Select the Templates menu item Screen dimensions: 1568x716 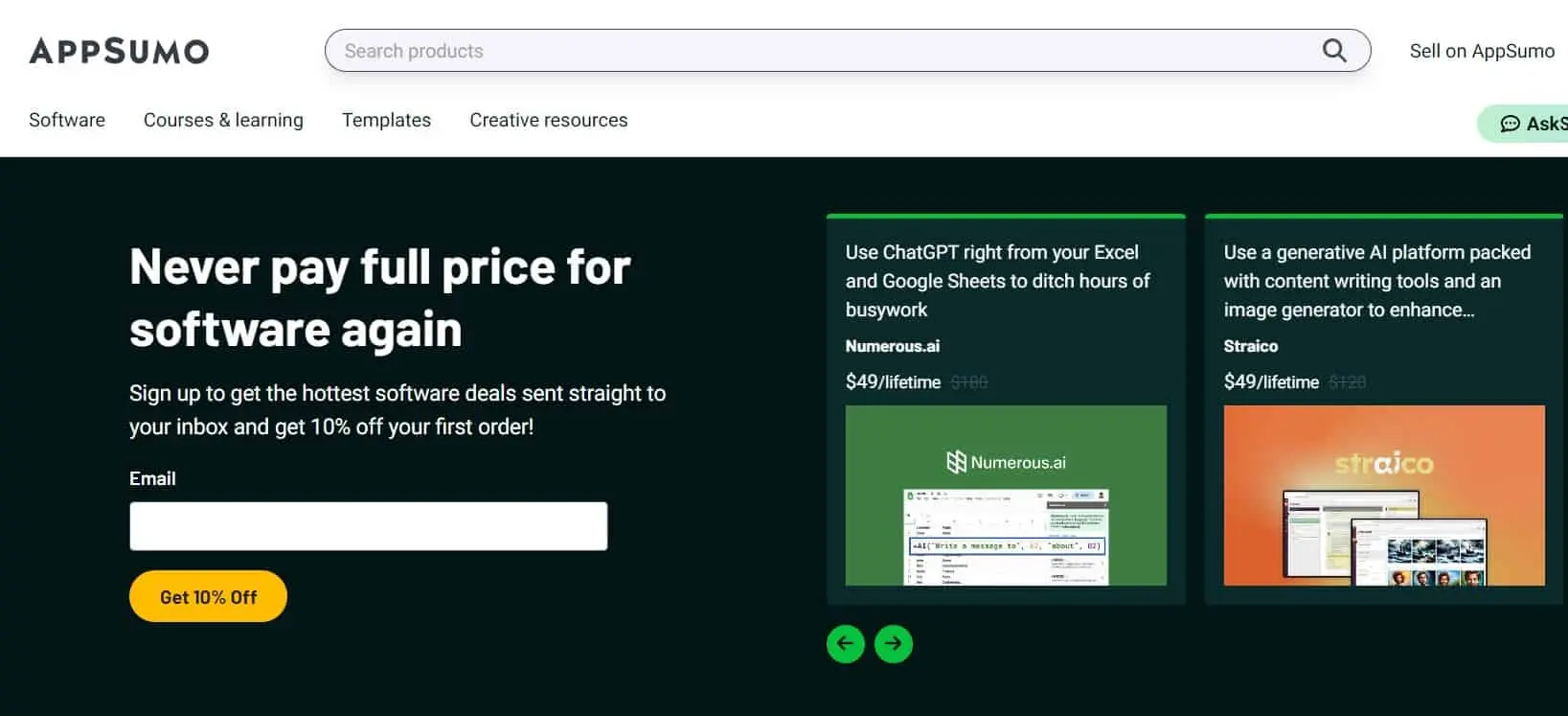pos(386,120)
